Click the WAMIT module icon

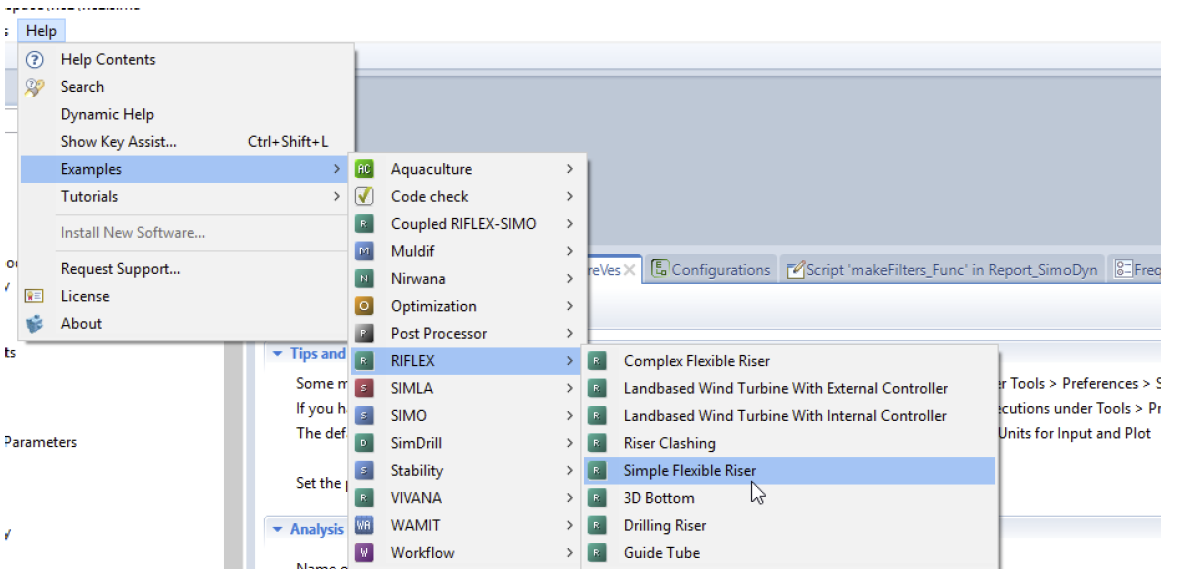pyautogui.click(x=365, y=525)
